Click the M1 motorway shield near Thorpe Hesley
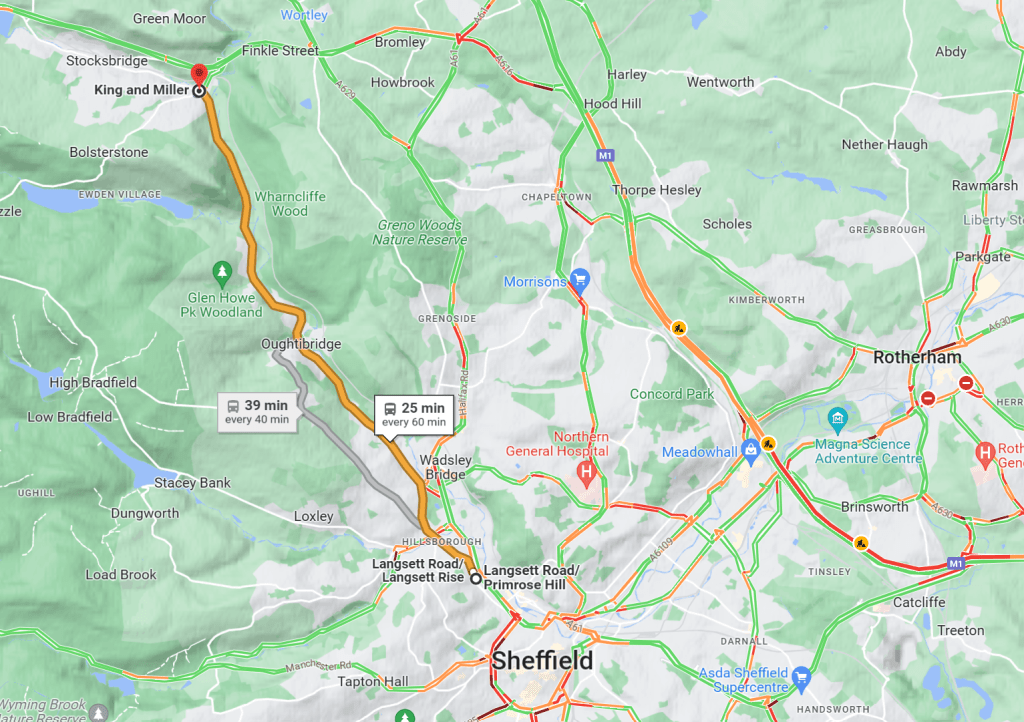1024x722 pixels. tap(605, 155)
